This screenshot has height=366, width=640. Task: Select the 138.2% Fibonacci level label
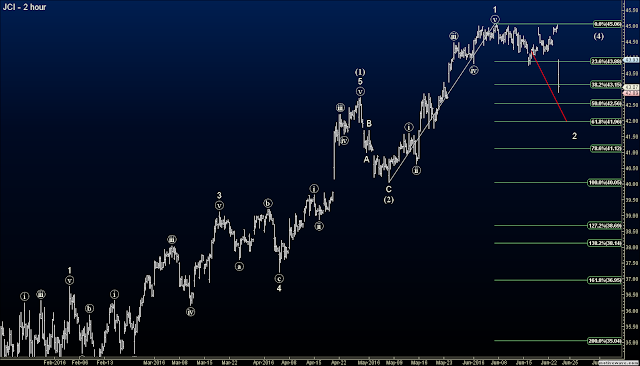click(x=605, y=243)
